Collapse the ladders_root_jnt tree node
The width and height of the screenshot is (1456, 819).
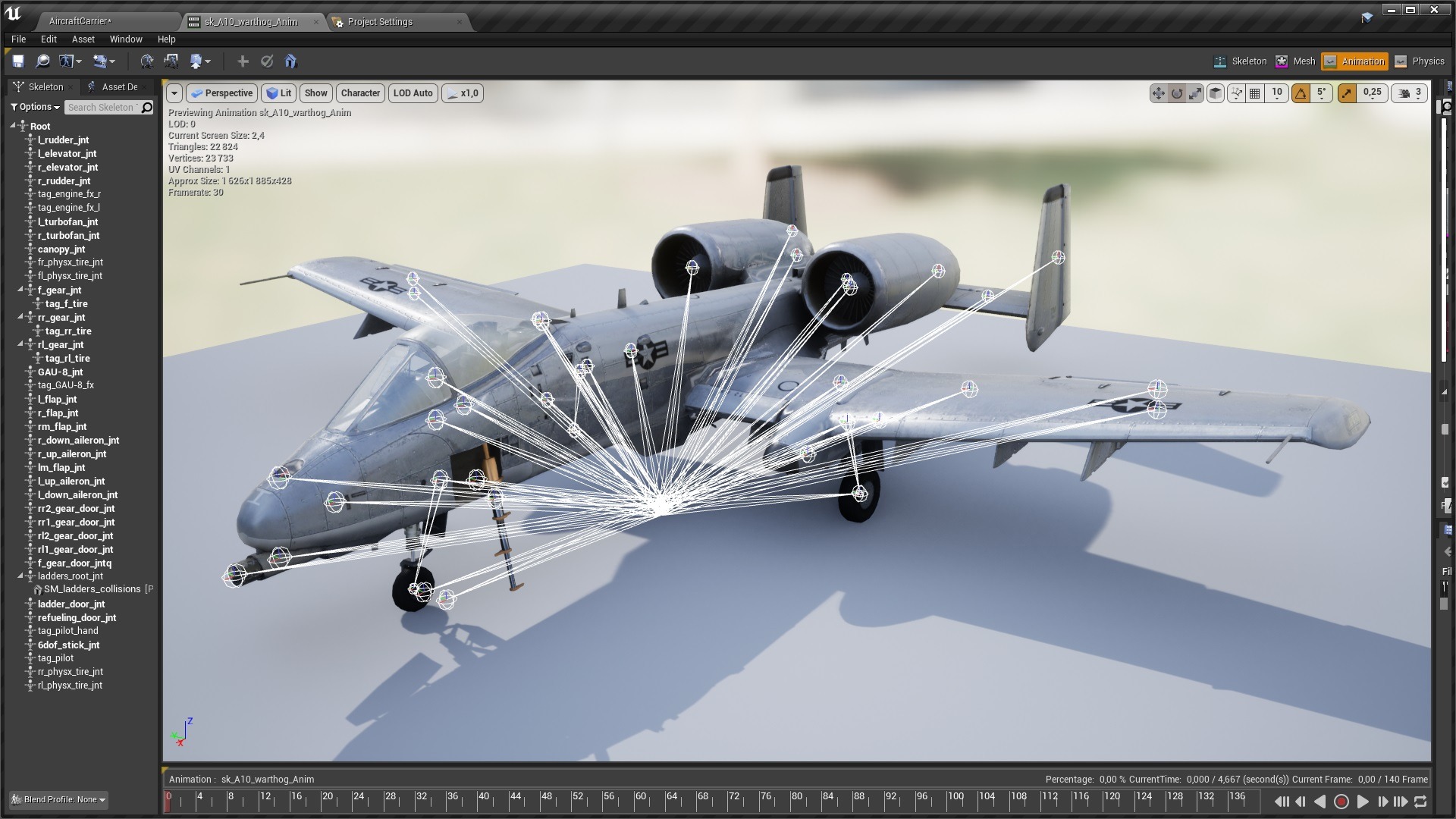(21, 576)
